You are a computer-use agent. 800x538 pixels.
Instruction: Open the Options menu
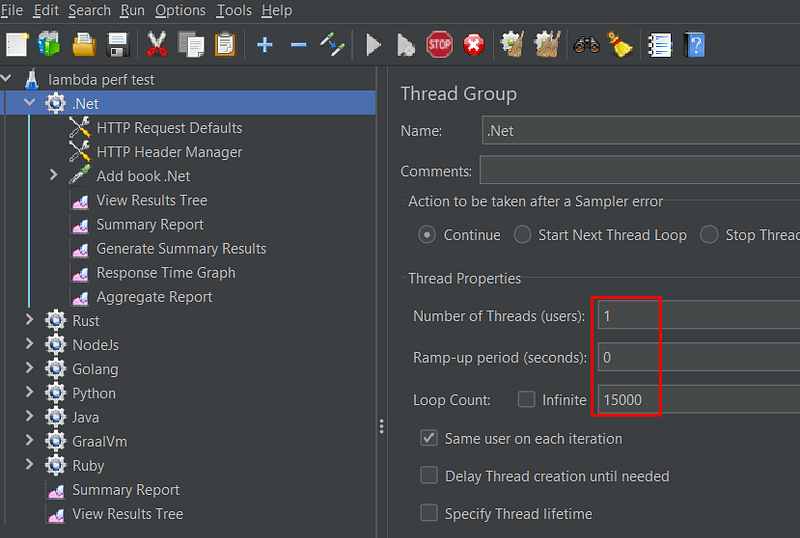click(x=180, y=10)
